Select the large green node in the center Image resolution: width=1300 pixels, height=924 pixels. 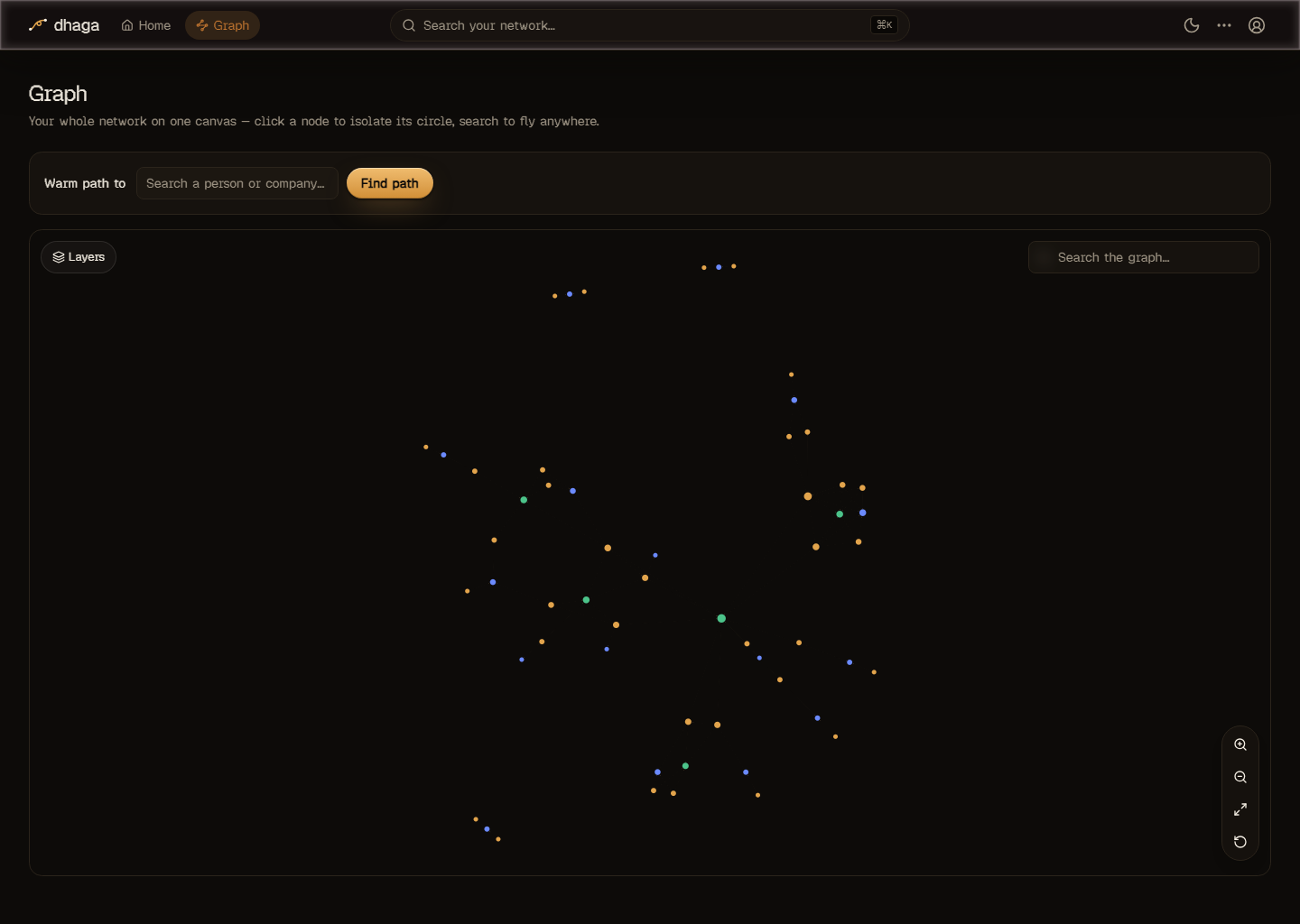721,619
